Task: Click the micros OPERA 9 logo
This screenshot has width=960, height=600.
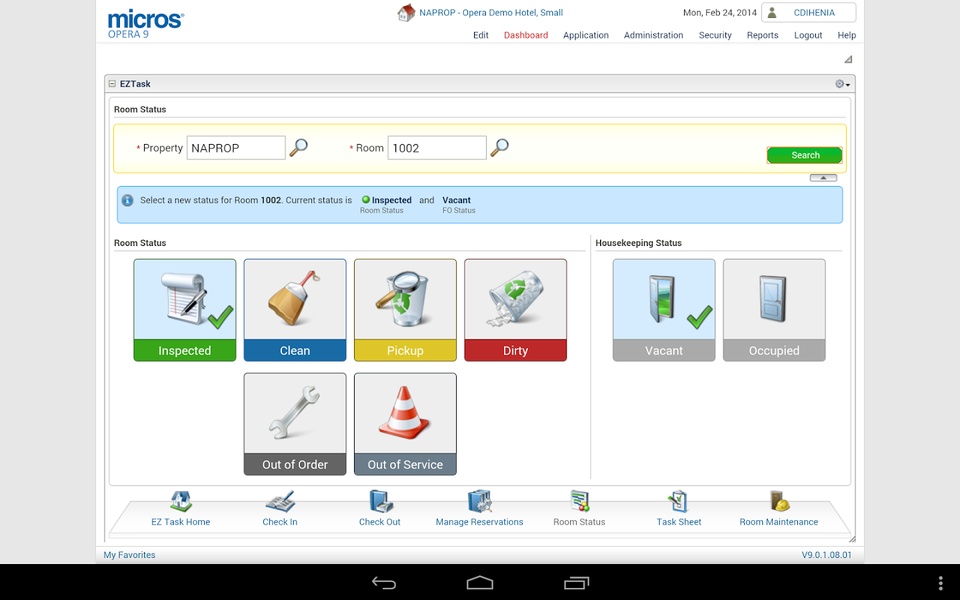Action: pyautogui.click(x=145, y=24)
